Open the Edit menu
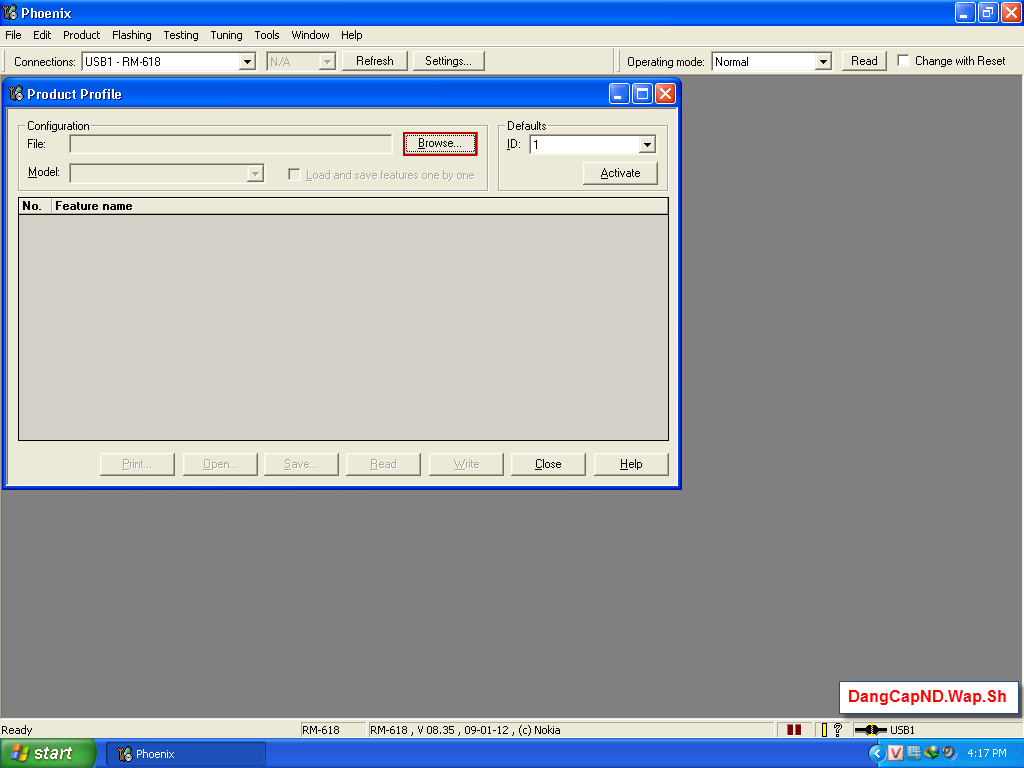The image size is (1024, 768). (x=42, y=35)
